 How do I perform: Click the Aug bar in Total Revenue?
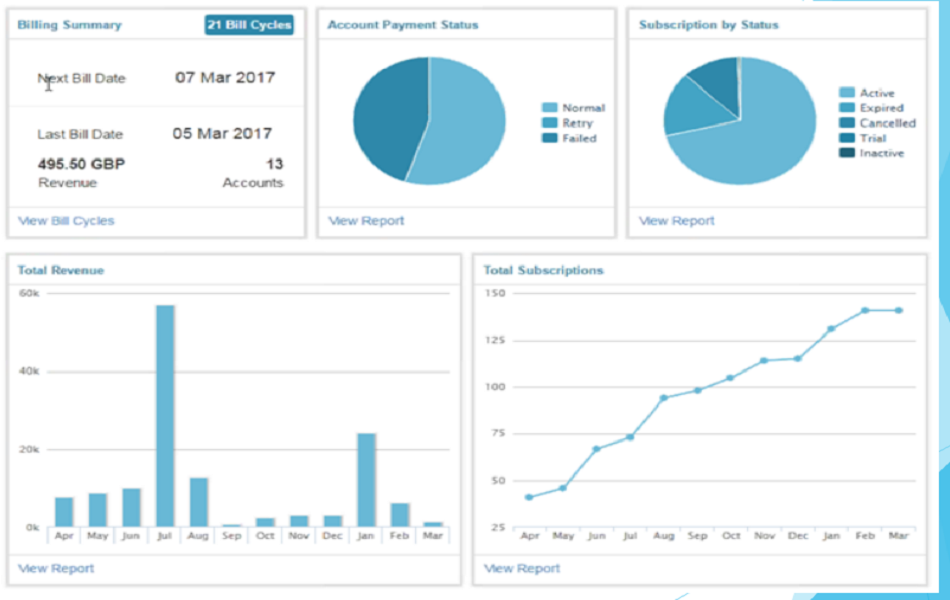[x=199, y=502]
